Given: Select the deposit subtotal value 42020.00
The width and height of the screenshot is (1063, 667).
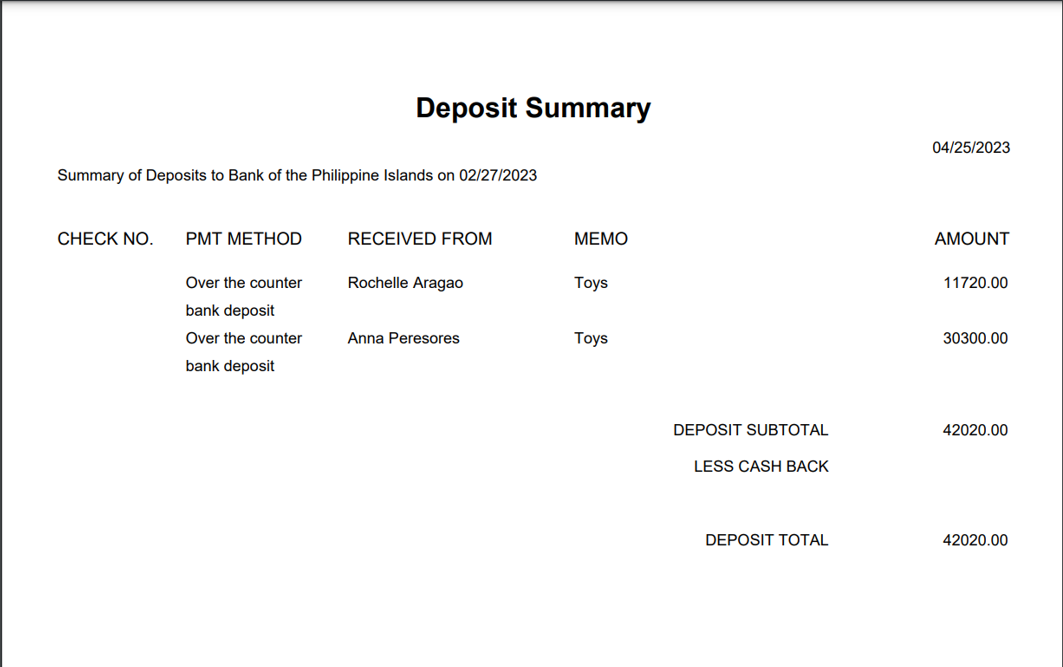Looking at the screenshot, I should [975, 430].
